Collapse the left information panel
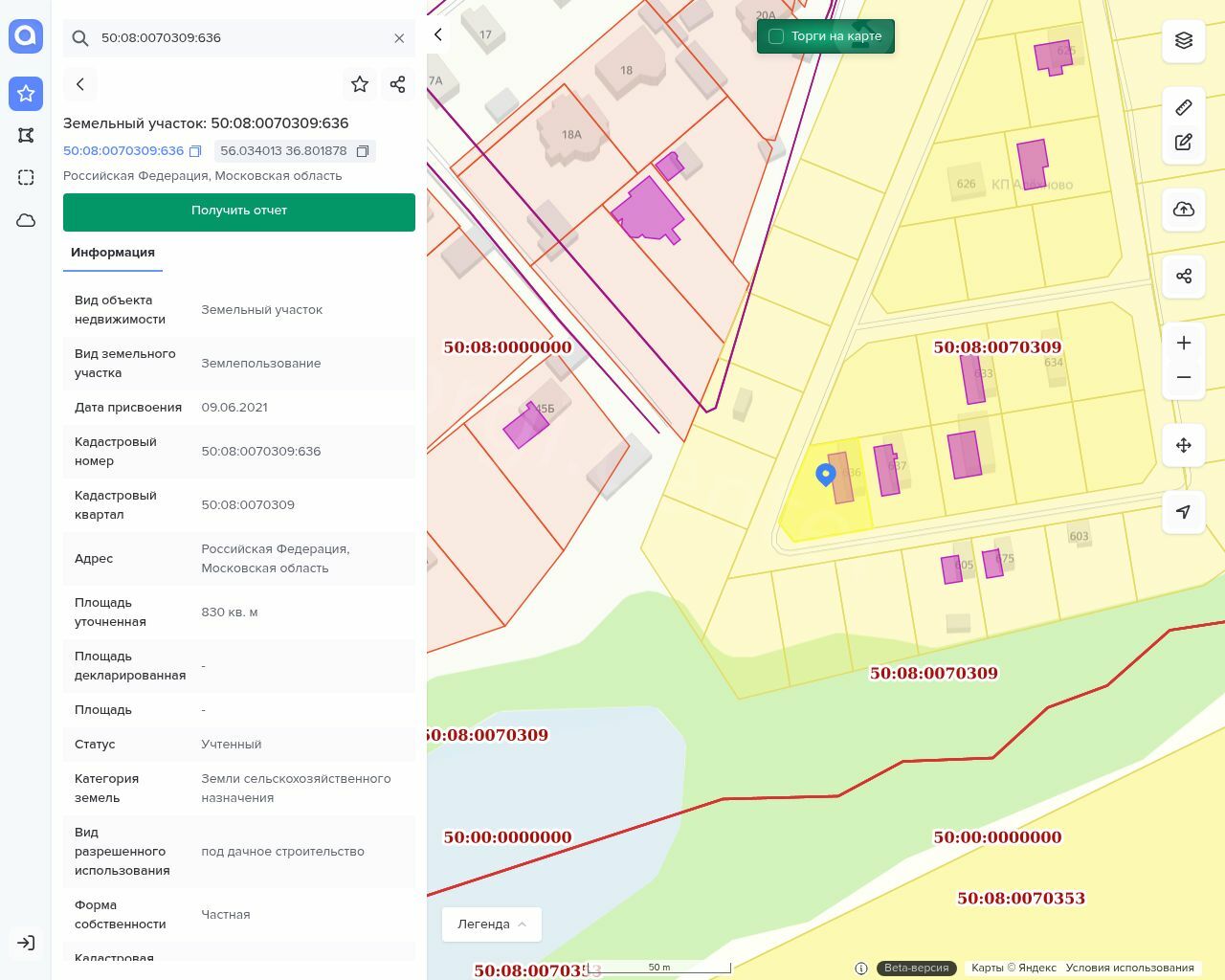Viewport: 1225px width, 980px height. coord(438,34)
